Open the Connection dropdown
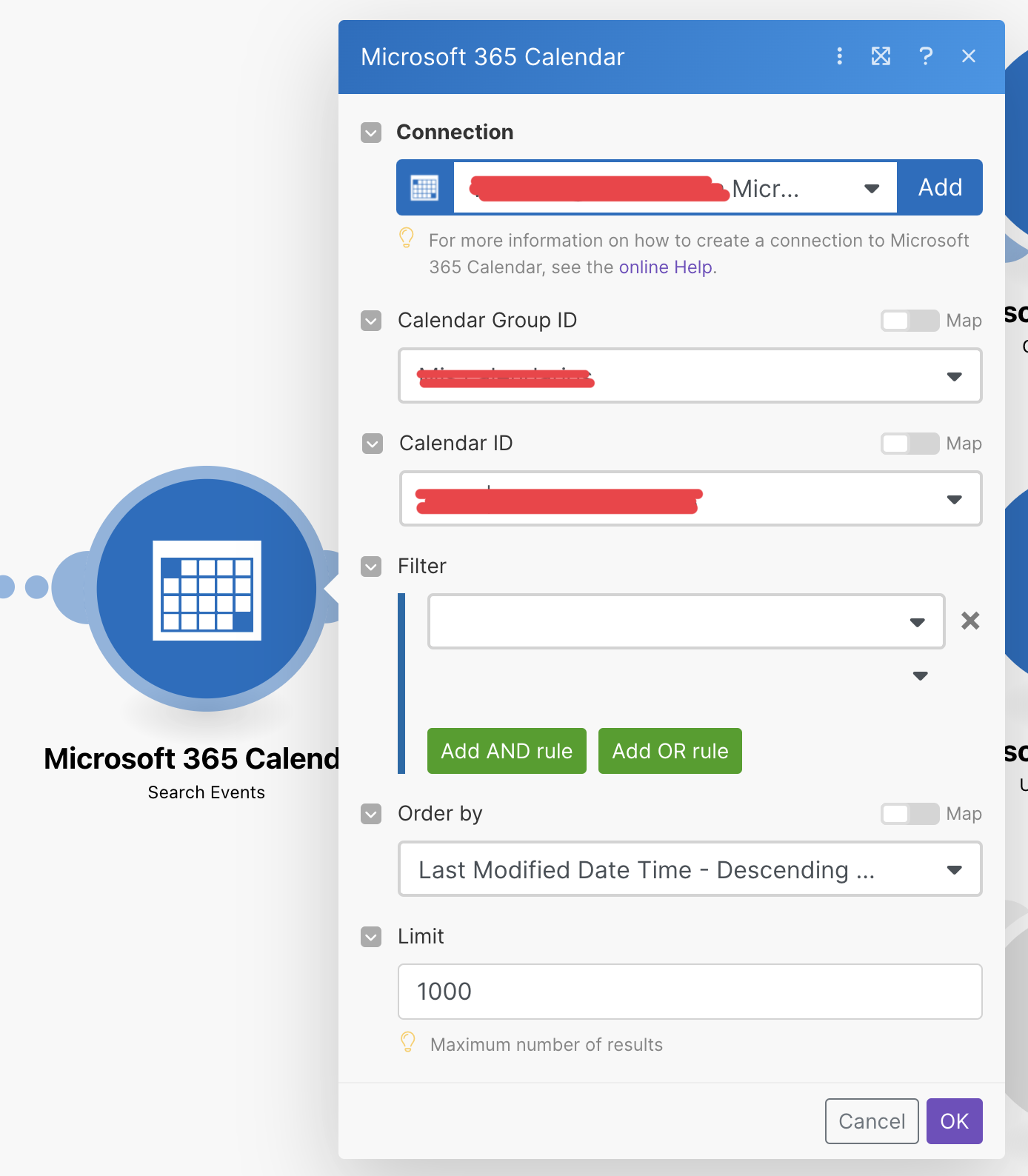Viewport: 1028px width, 1176px height. [675, 188]
